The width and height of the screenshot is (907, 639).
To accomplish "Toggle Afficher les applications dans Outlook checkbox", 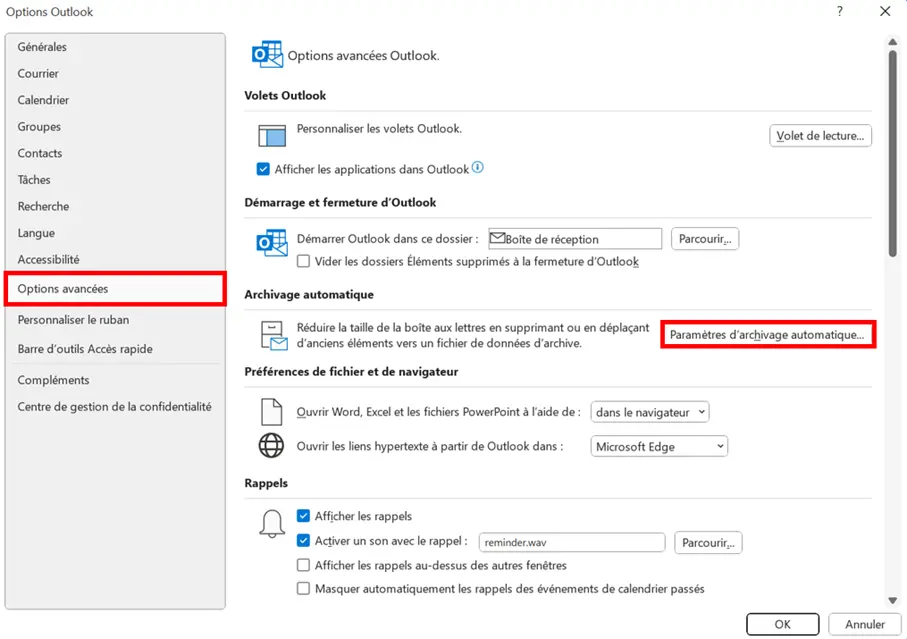I will (x=263, y=169).
